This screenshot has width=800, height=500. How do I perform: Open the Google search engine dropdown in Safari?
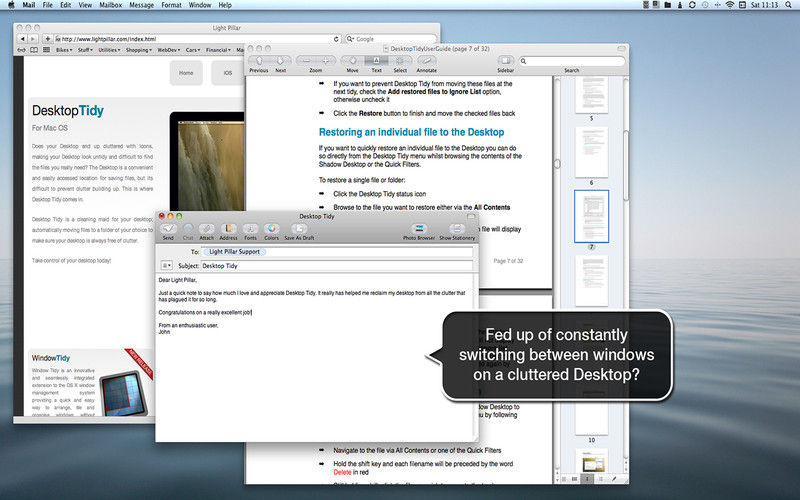click(351, 39)
